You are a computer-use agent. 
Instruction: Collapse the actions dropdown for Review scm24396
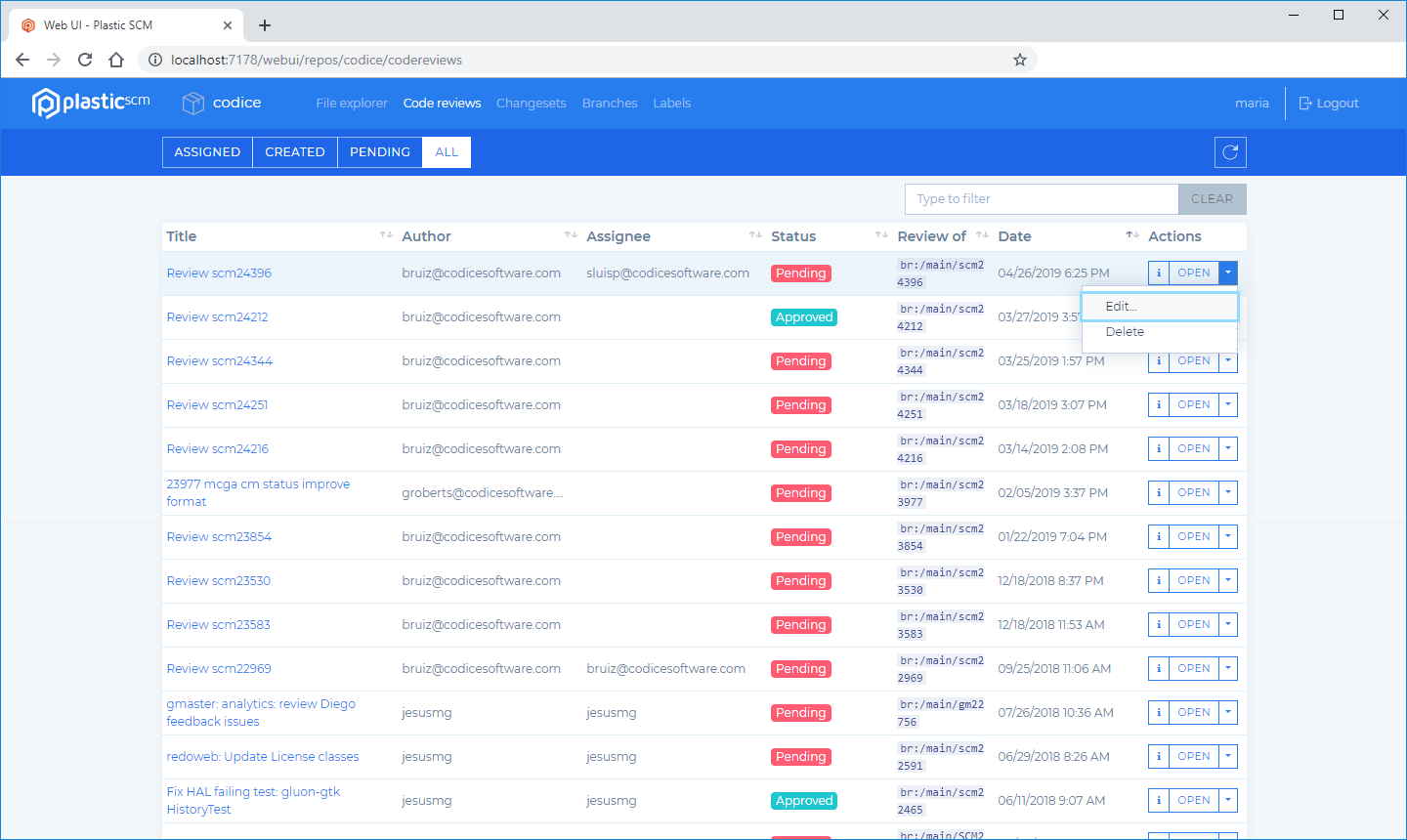[1228, 273]
